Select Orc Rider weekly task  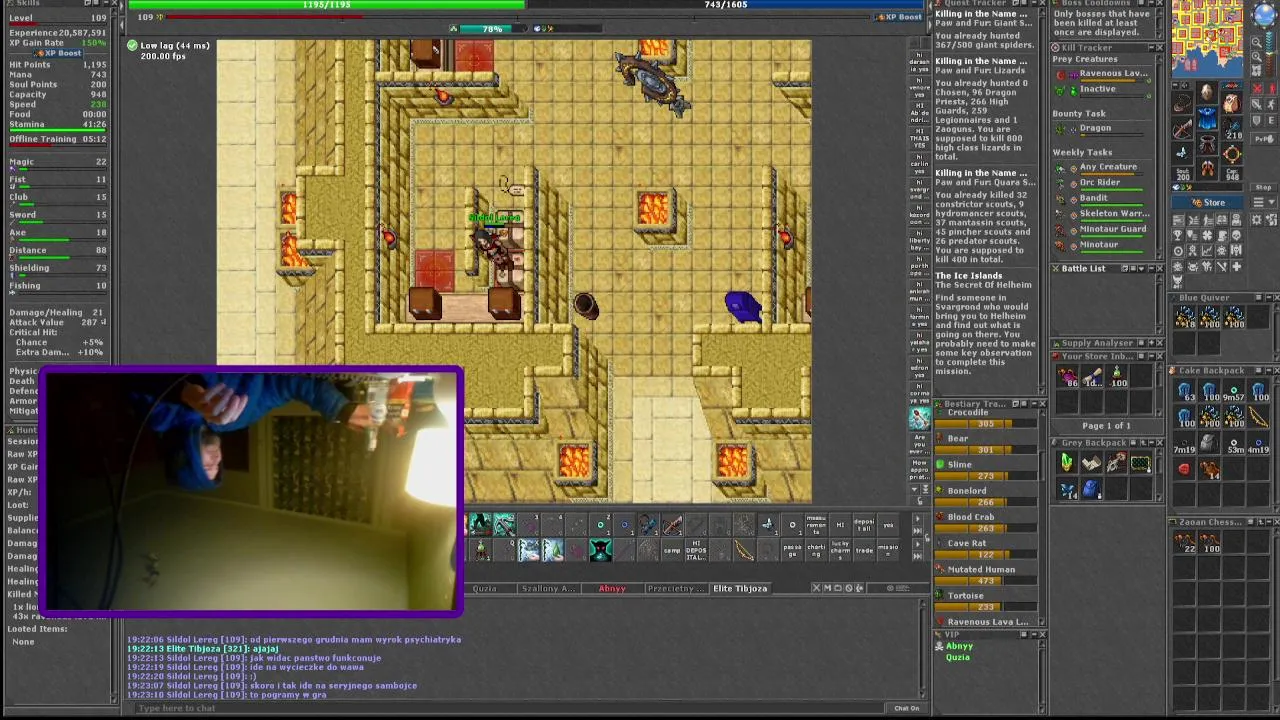1100,183
